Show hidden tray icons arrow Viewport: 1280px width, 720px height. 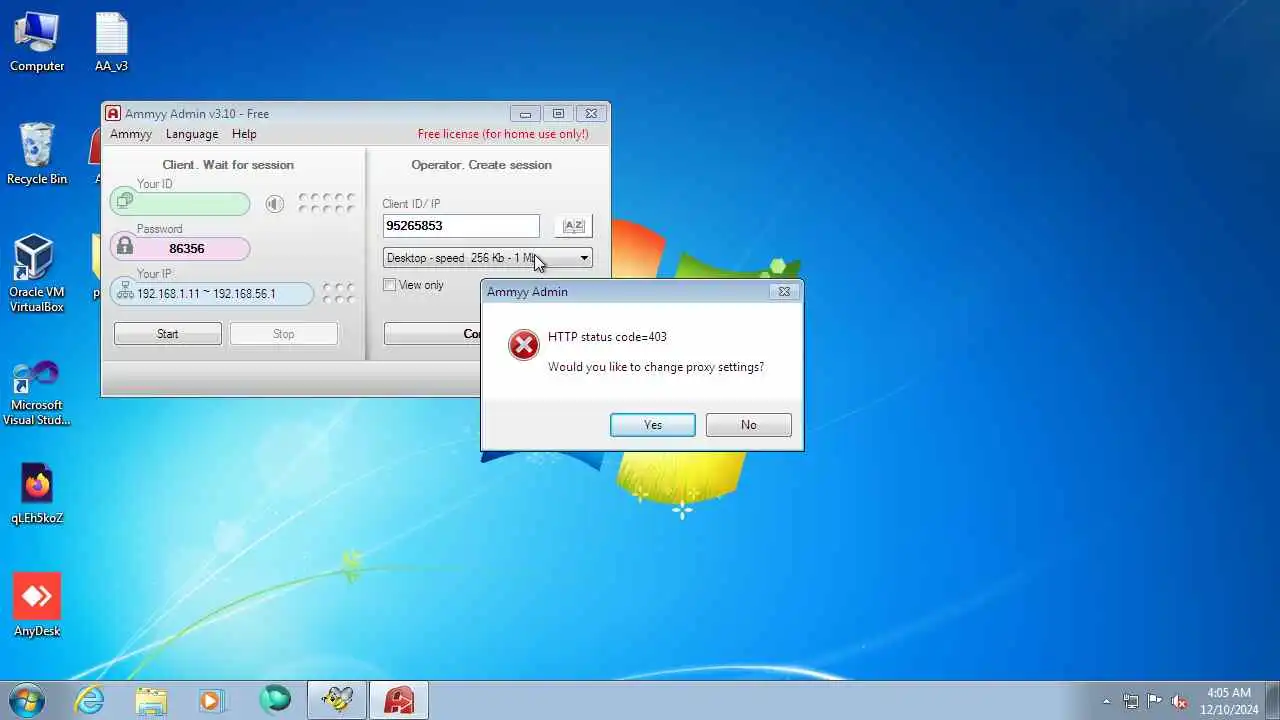1106,701
